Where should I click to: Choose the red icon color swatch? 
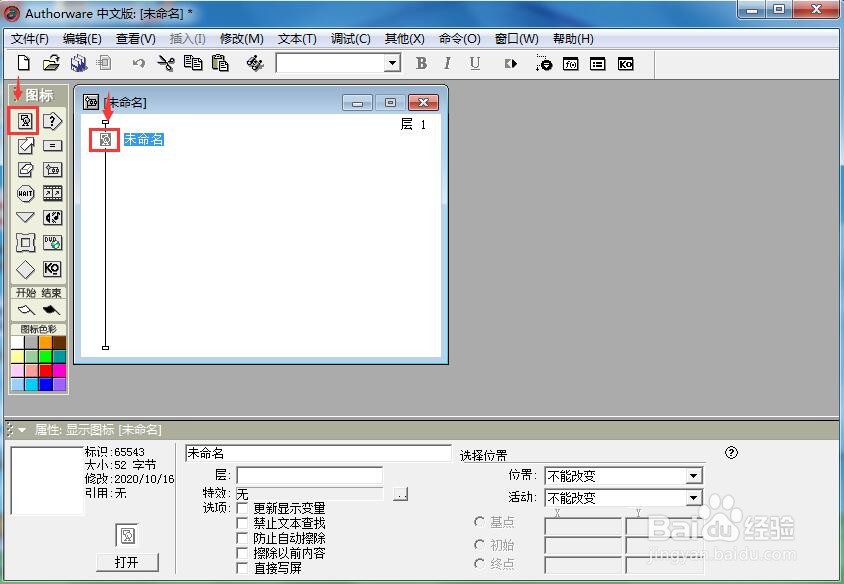[45, 370]
